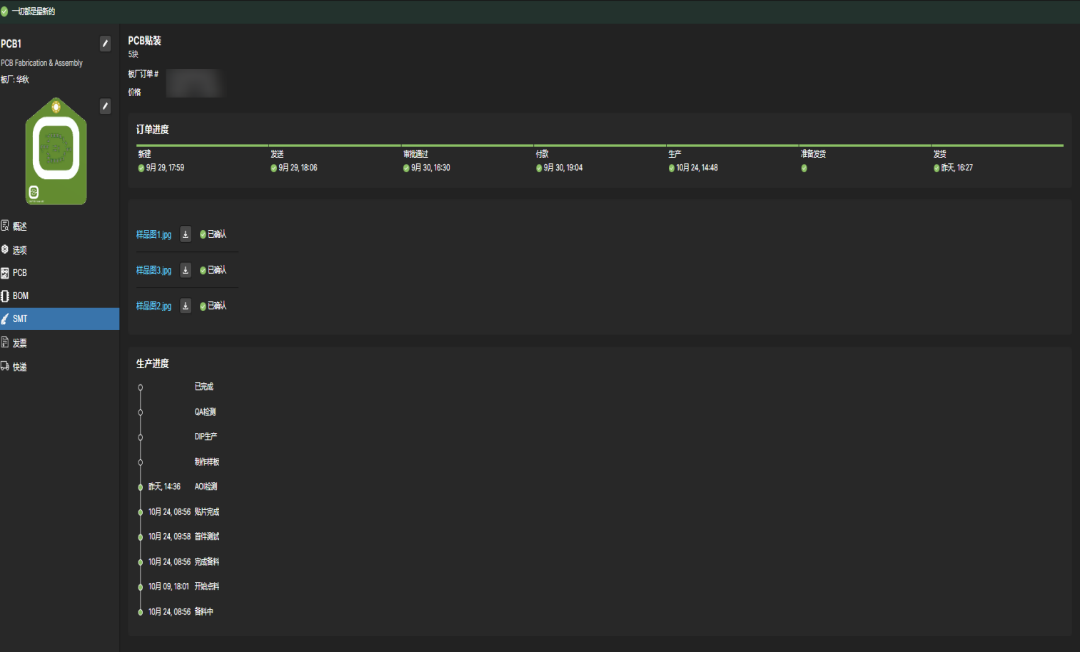Screen dimensions: 1080x652
Task: Click the 制作样板 production timeline marker
Action: pyautogui.click(x=141, y=463)
